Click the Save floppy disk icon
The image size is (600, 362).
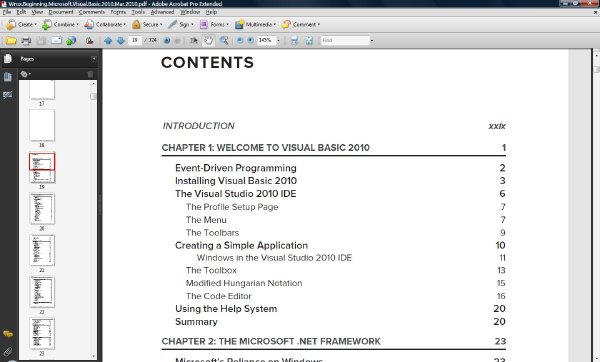(41, 41)
